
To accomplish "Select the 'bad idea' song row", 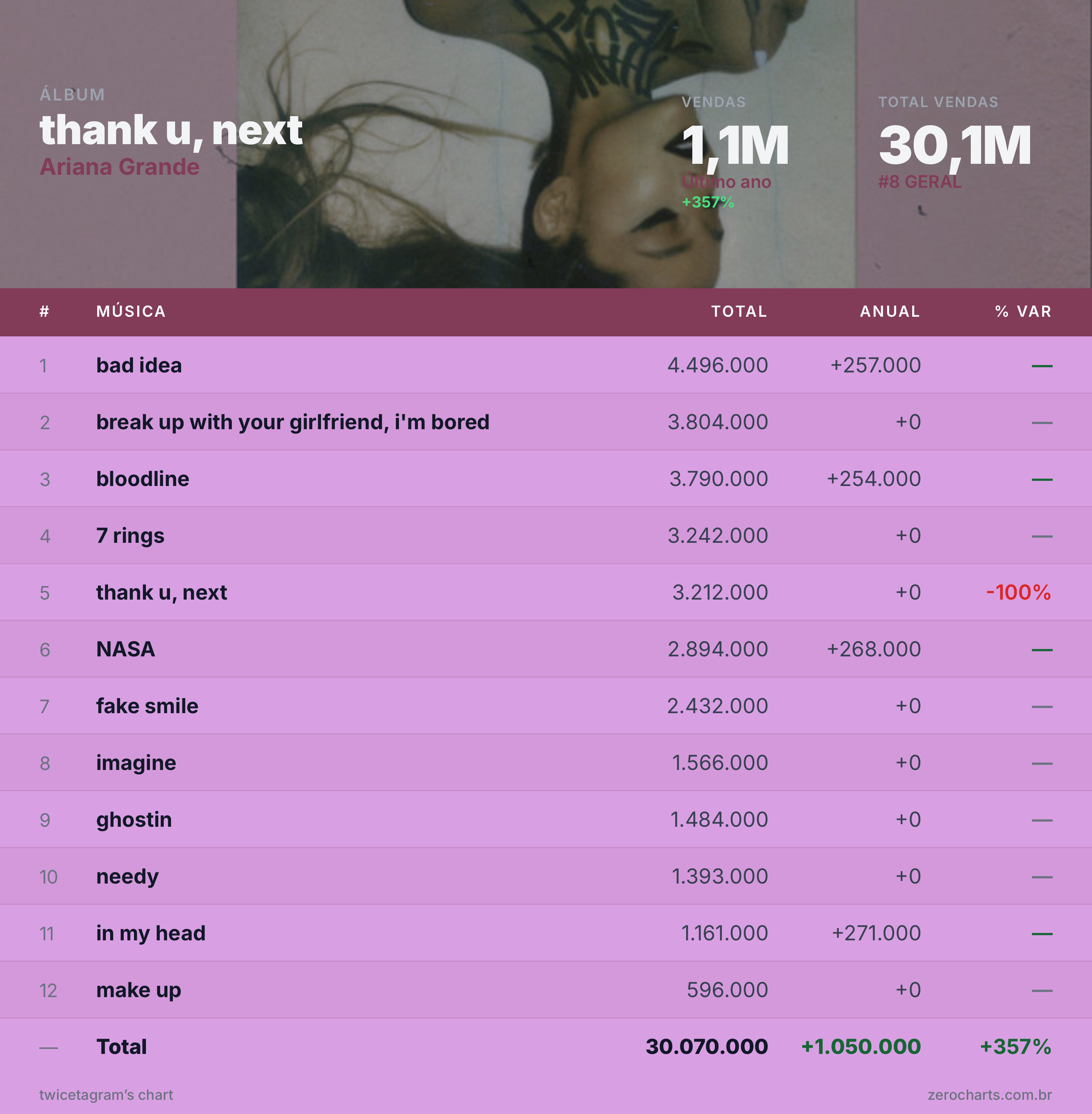I will click(546, 365).
